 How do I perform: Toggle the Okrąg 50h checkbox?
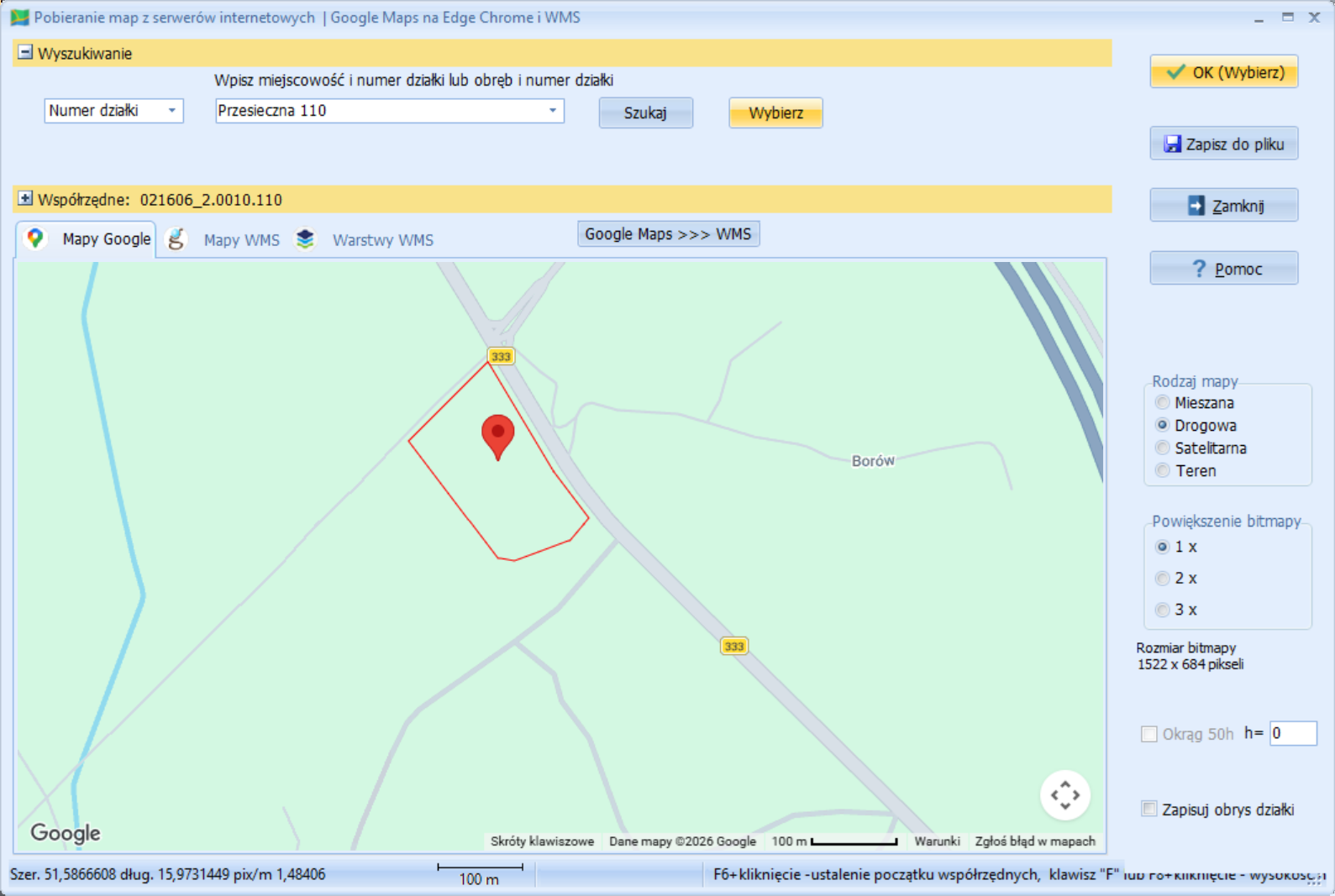click(1149, 734)
